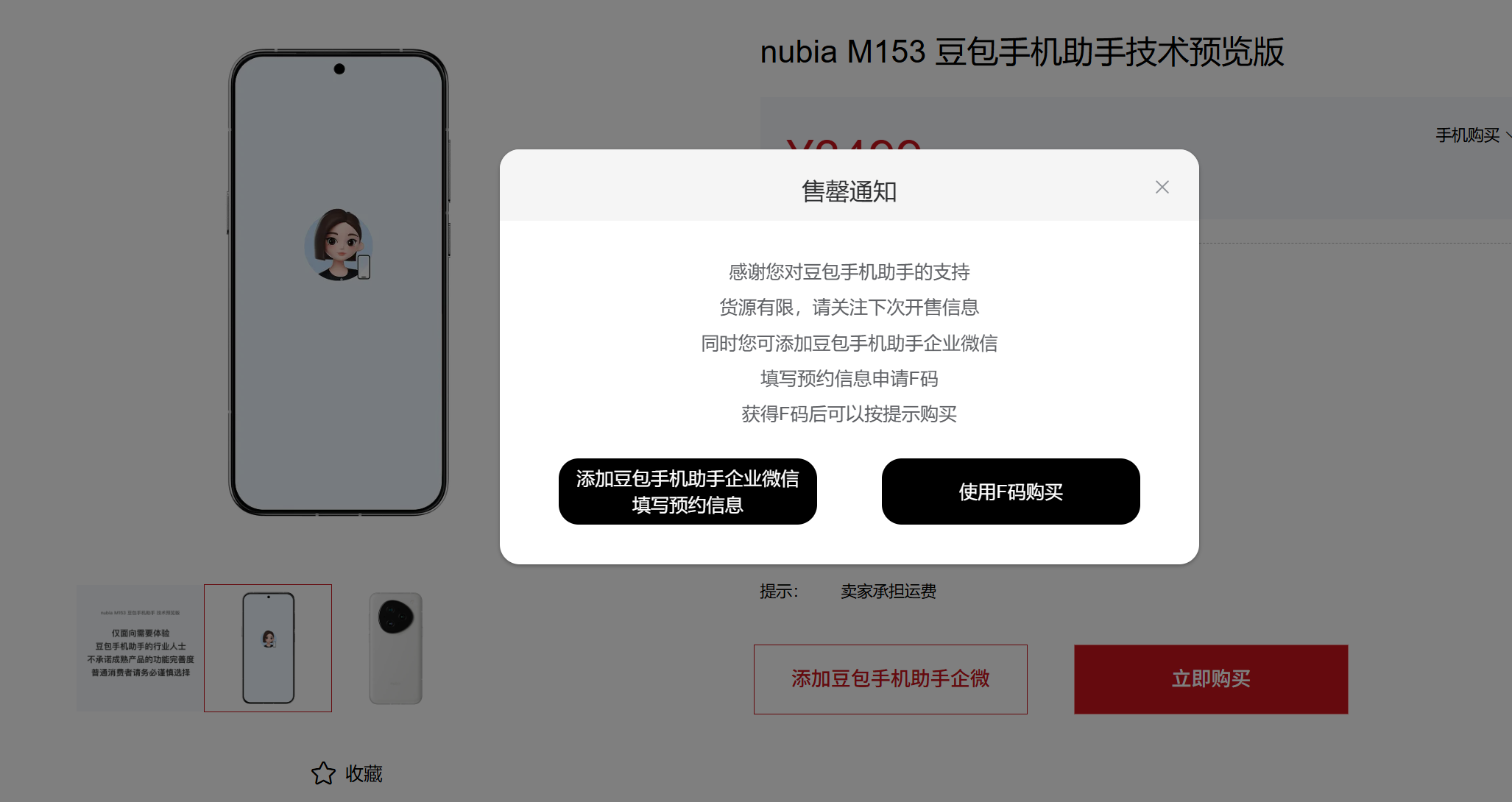Screen dimensions: 1512x802
Task: Click the red 立即购买 button
Action: (1211, 679)
